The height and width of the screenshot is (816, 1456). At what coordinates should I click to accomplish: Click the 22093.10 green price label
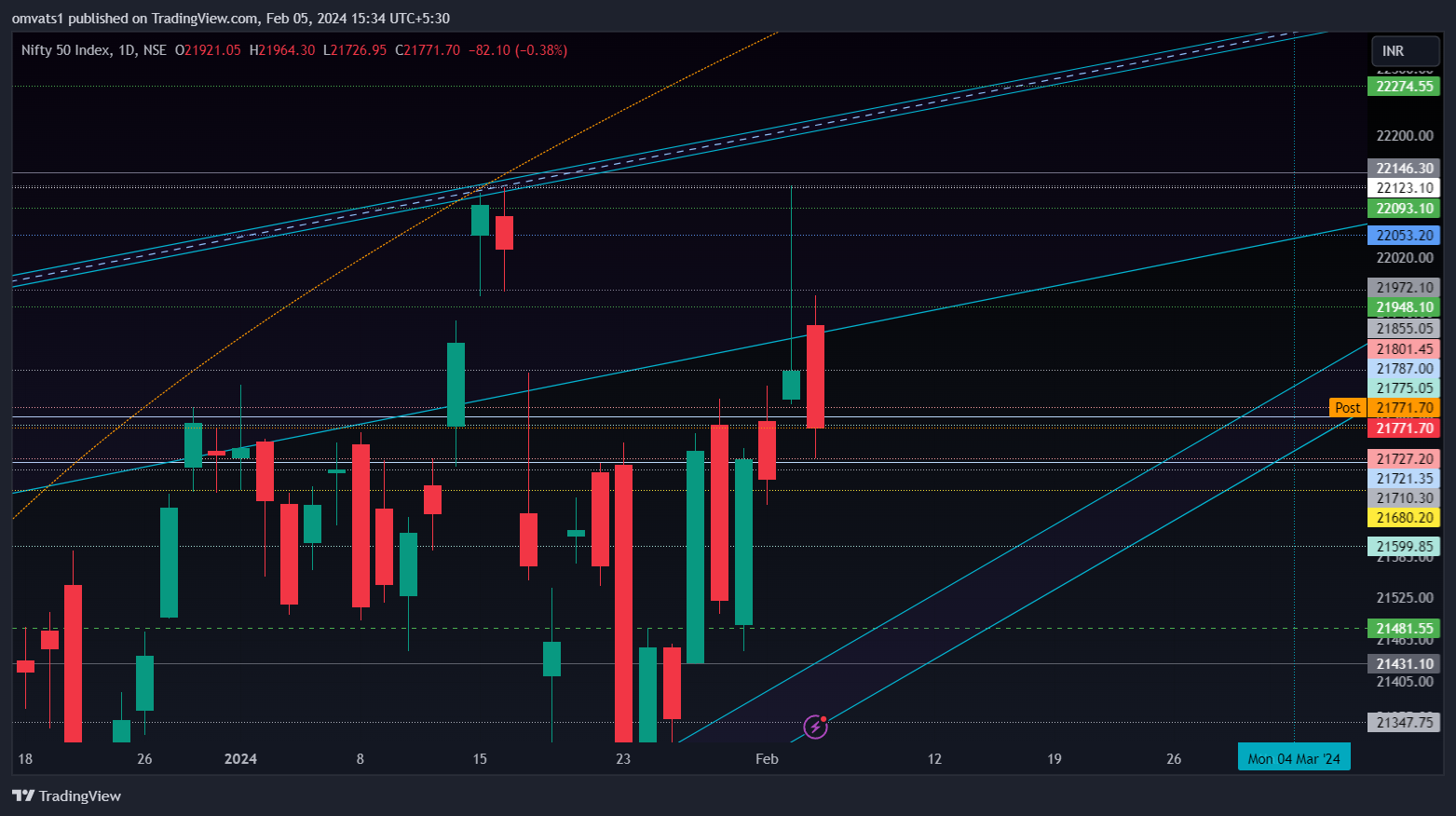pyautogui.click(x=1404, y=209)
